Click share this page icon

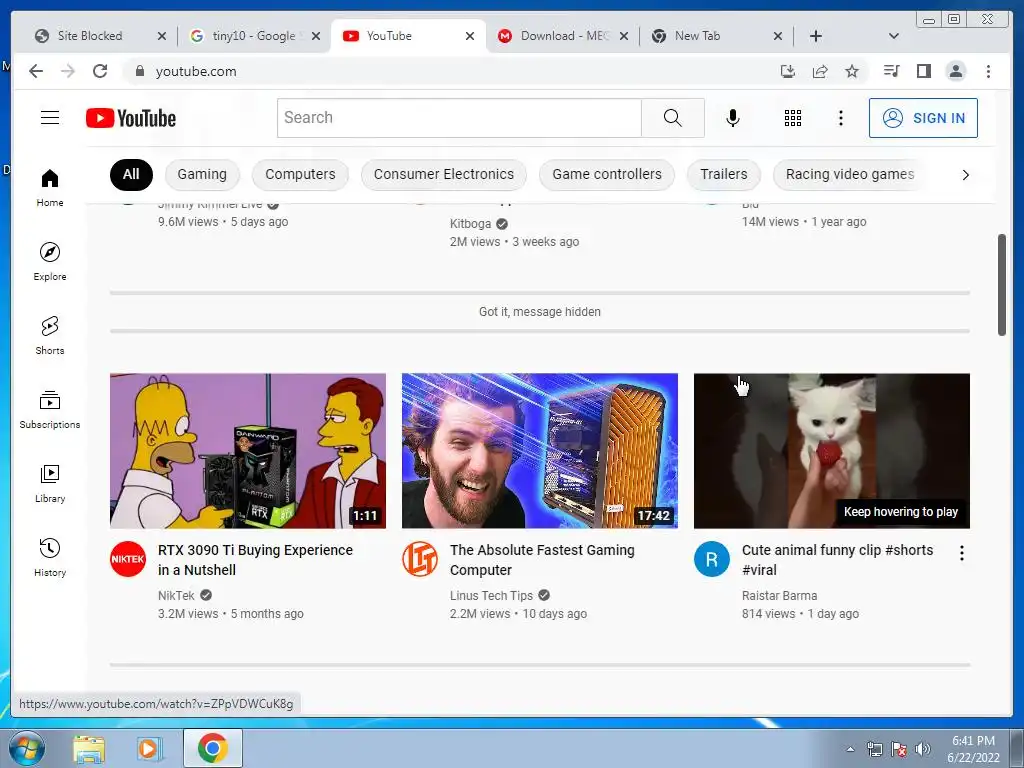click(x=820, y=71)
